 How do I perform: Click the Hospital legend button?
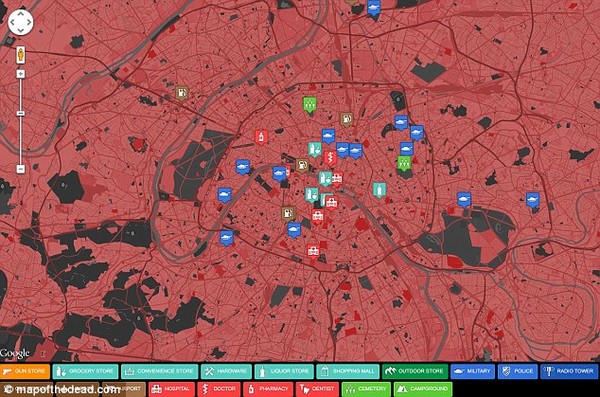click(172, 389)
